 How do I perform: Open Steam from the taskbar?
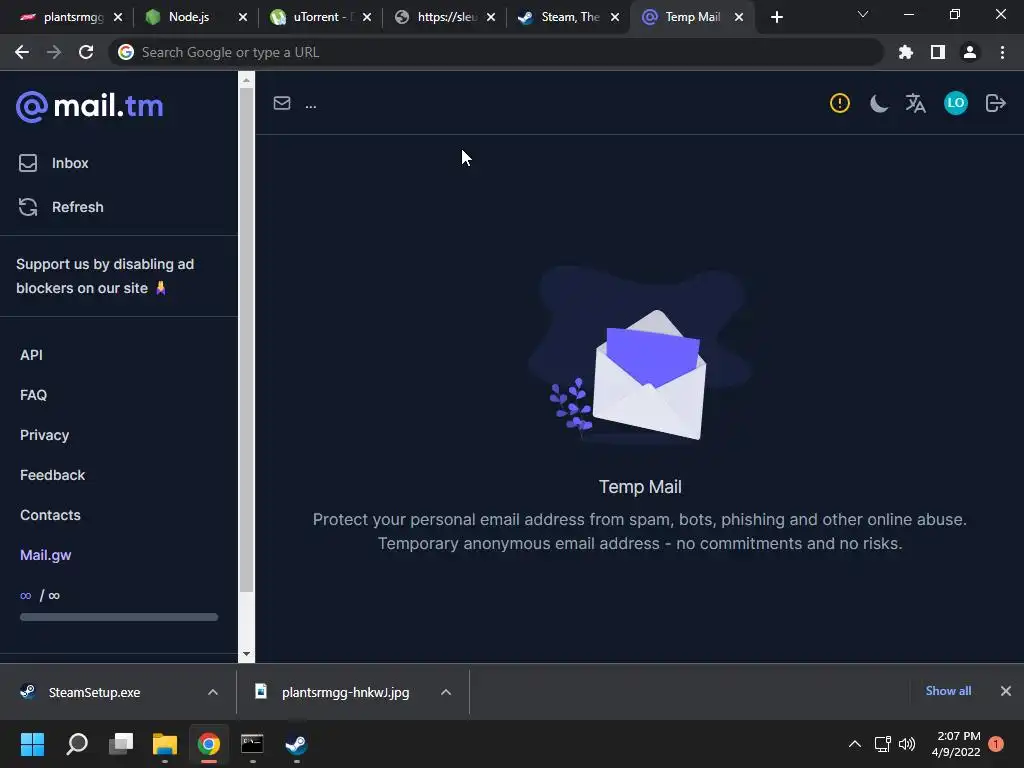[296, 744]
